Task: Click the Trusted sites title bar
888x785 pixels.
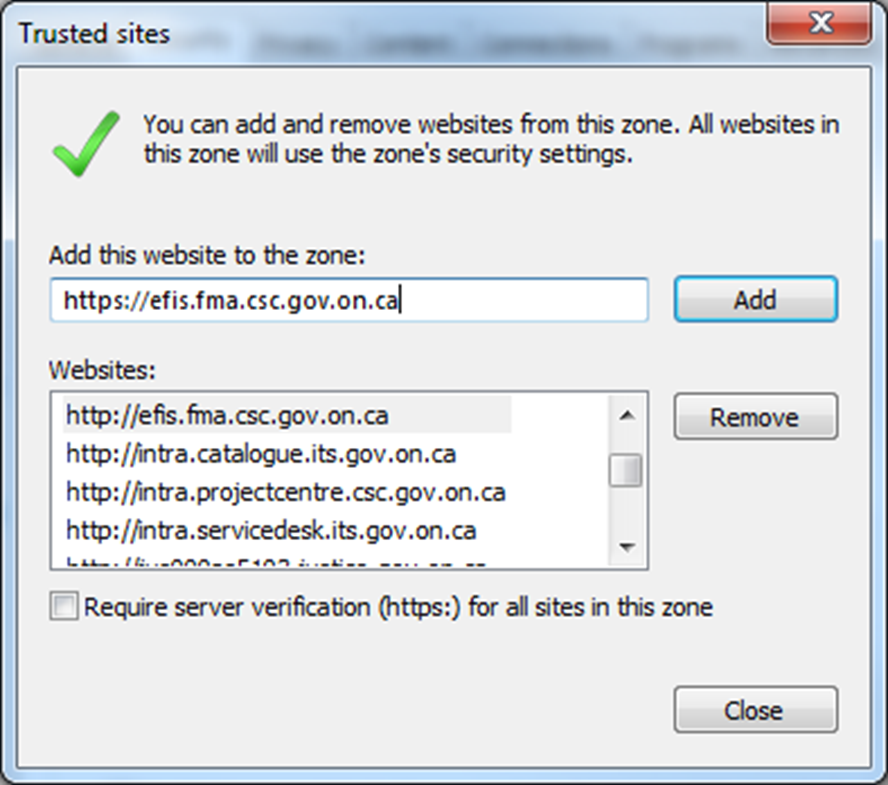Action: coord(380,33)
